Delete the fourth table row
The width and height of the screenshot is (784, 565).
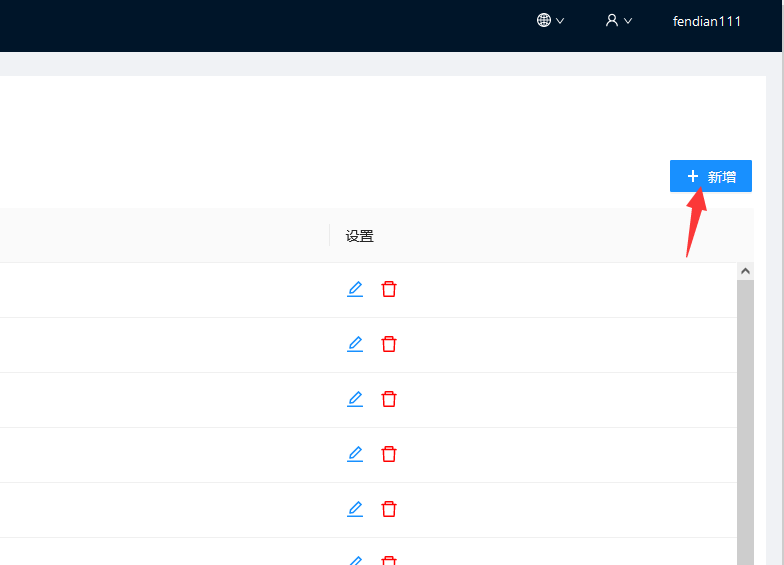coord(389,454)
